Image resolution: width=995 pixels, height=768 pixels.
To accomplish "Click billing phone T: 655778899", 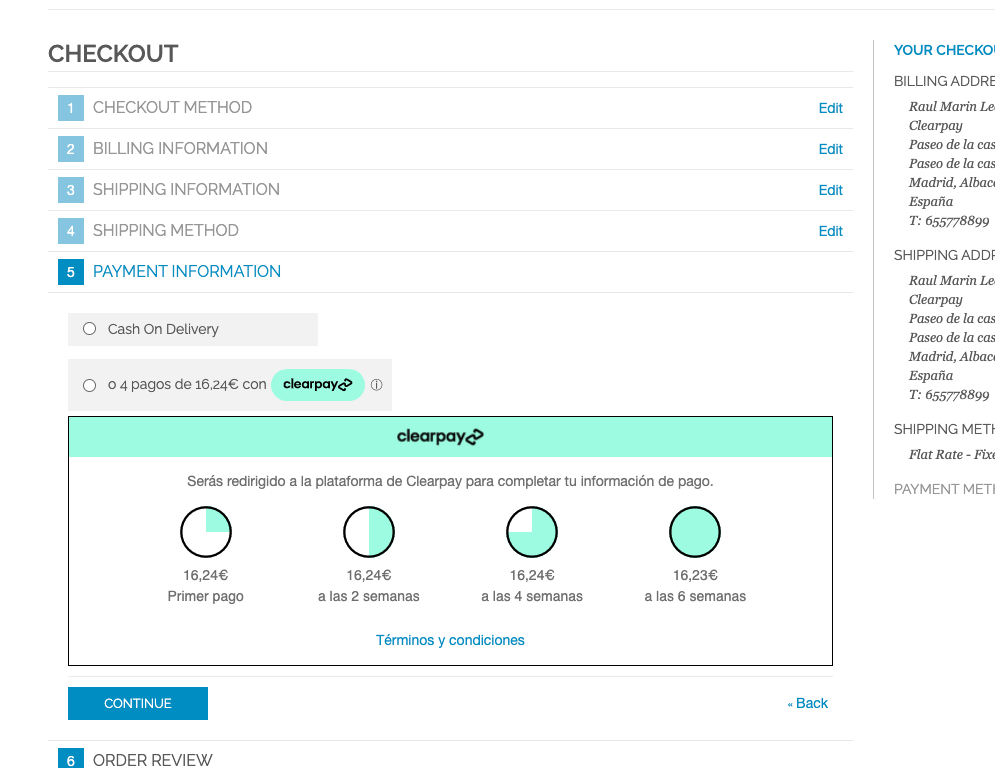I will tap(949, 221).
